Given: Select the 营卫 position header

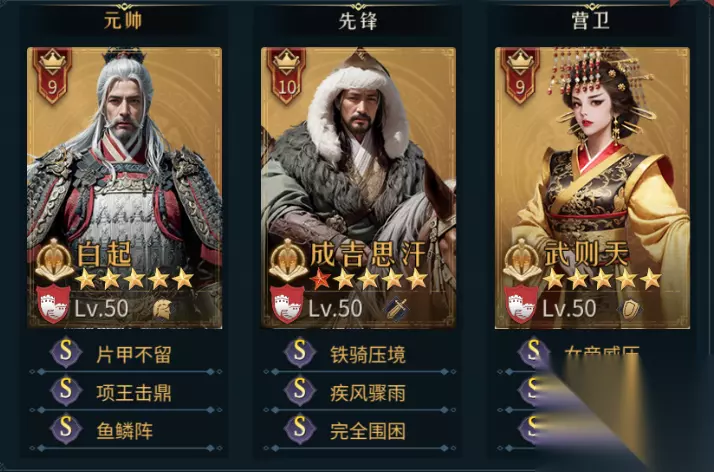Looking at the screenshot, I should [591, 21].
